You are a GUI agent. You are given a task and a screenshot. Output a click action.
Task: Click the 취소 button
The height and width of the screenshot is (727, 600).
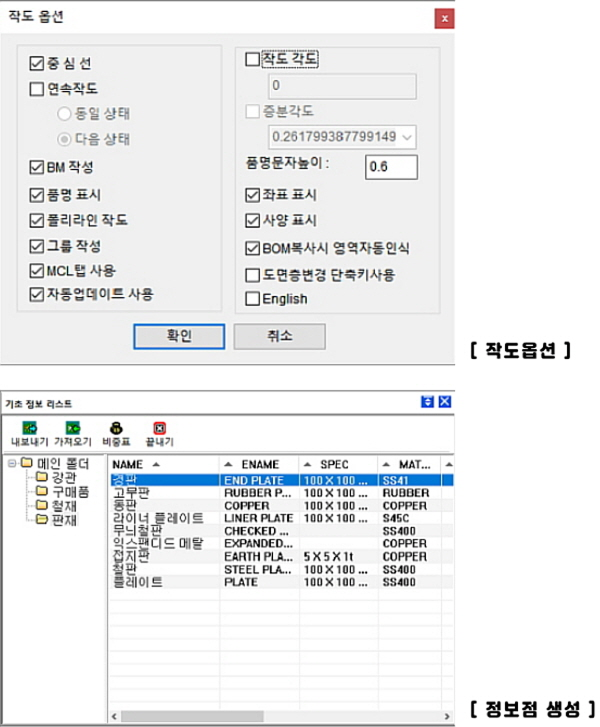pyautogui.click(x=280, y=336)
